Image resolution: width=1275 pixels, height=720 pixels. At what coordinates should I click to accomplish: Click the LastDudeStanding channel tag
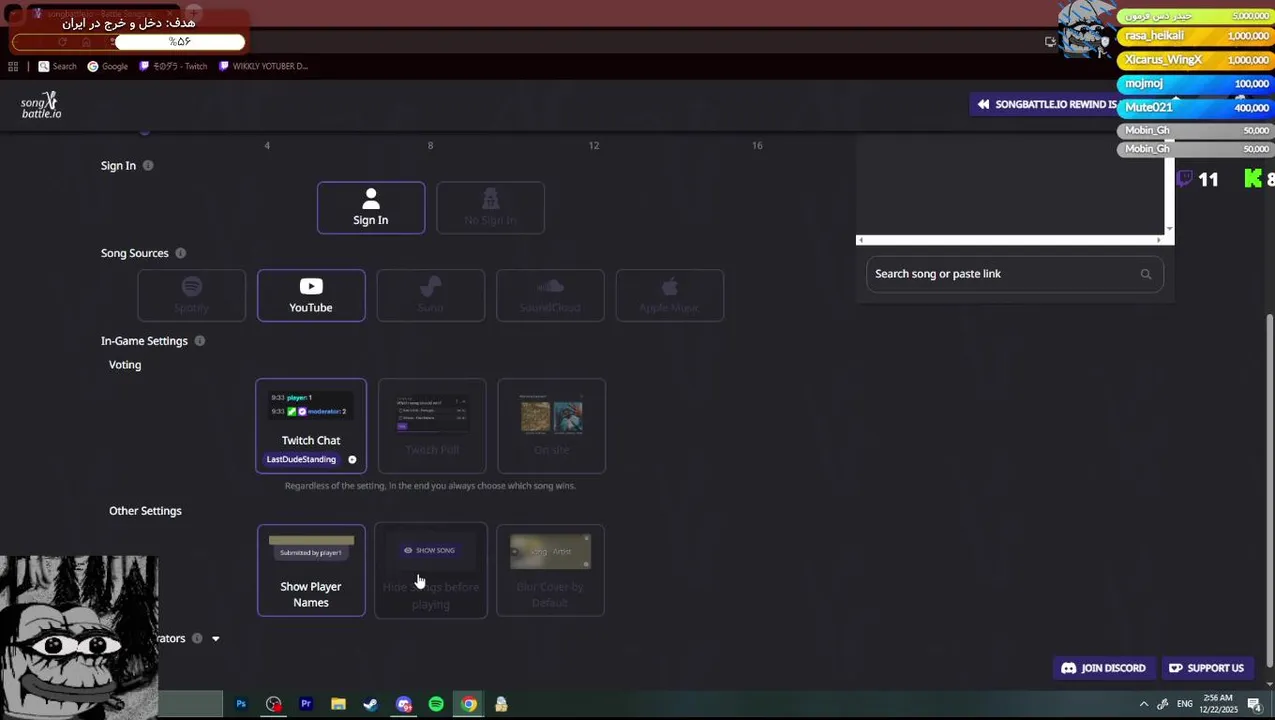[x=301, y=460]
